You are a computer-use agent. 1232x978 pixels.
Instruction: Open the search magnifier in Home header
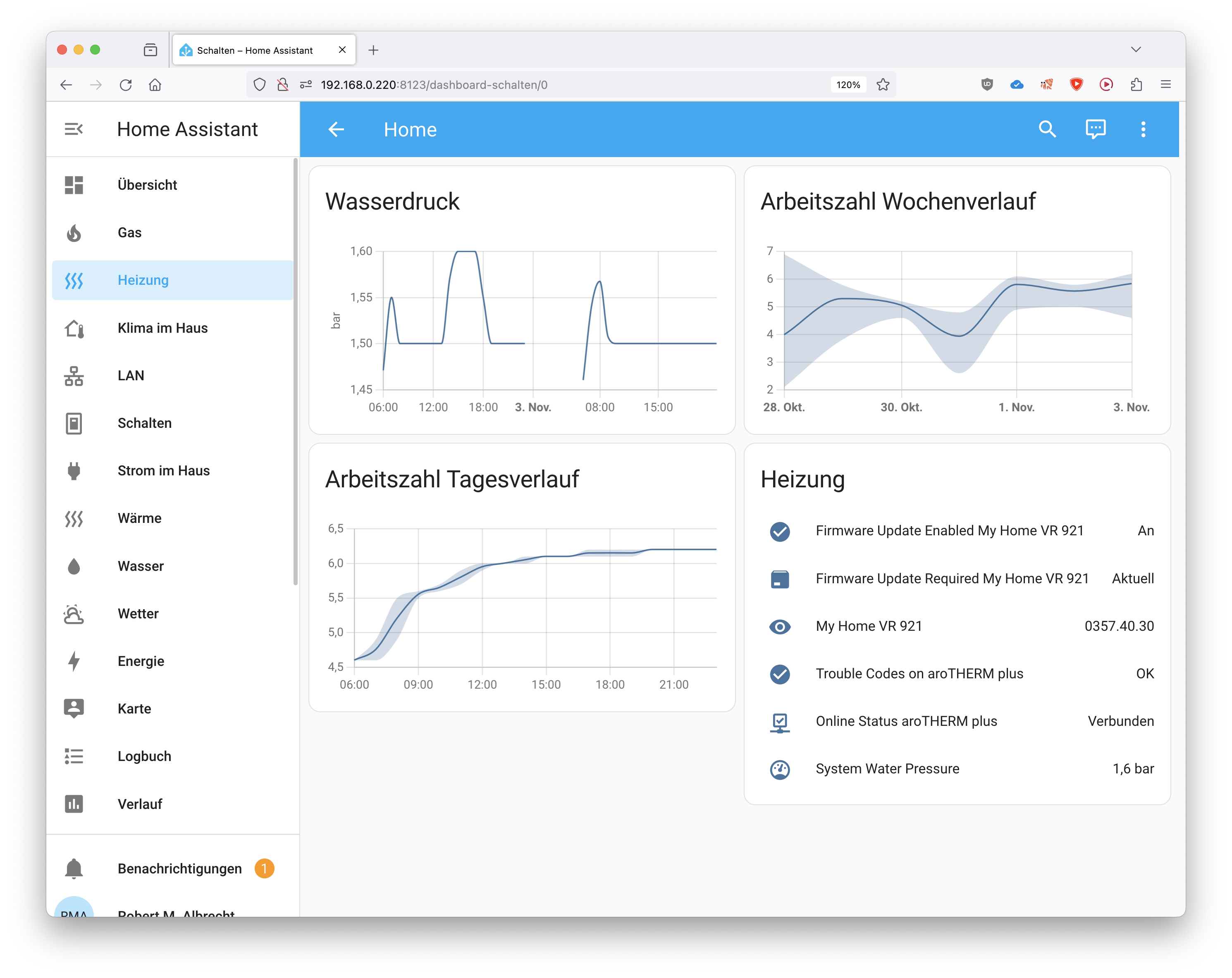coord(1047,129)
